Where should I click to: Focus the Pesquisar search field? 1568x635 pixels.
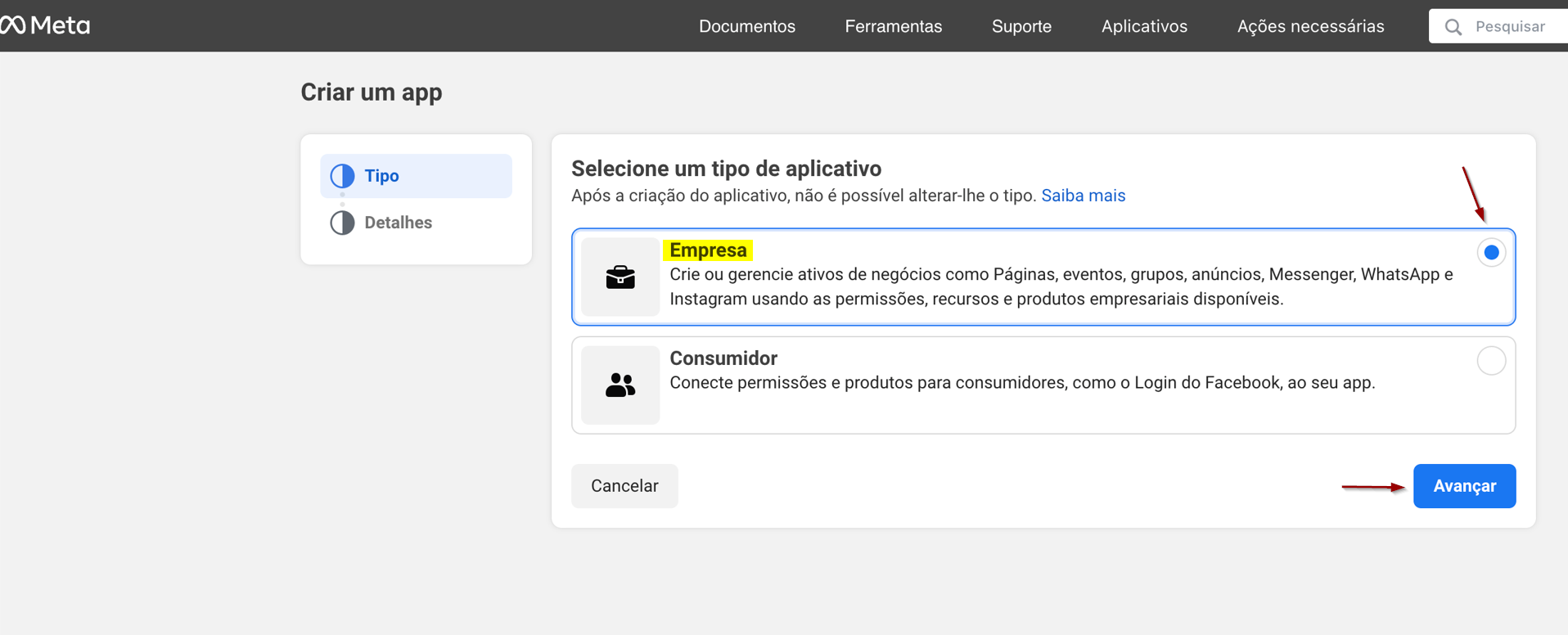tap(1514, 26)
